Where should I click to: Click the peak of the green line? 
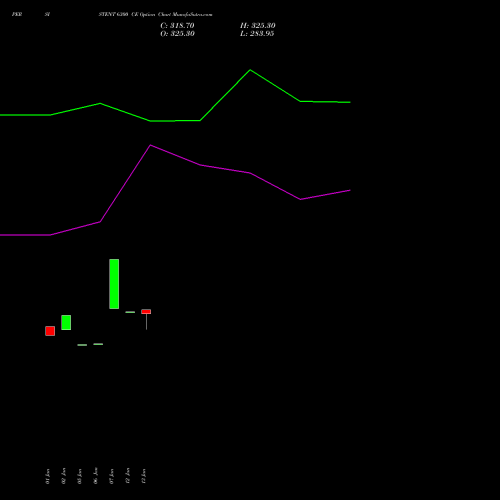click(x=250, y=70)
